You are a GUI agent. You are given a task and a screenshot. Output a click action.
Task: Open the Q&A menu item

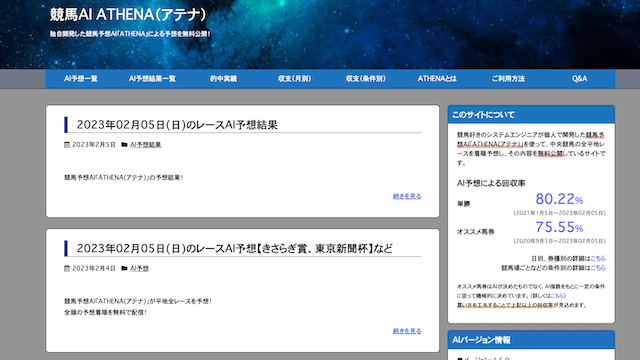579,79
